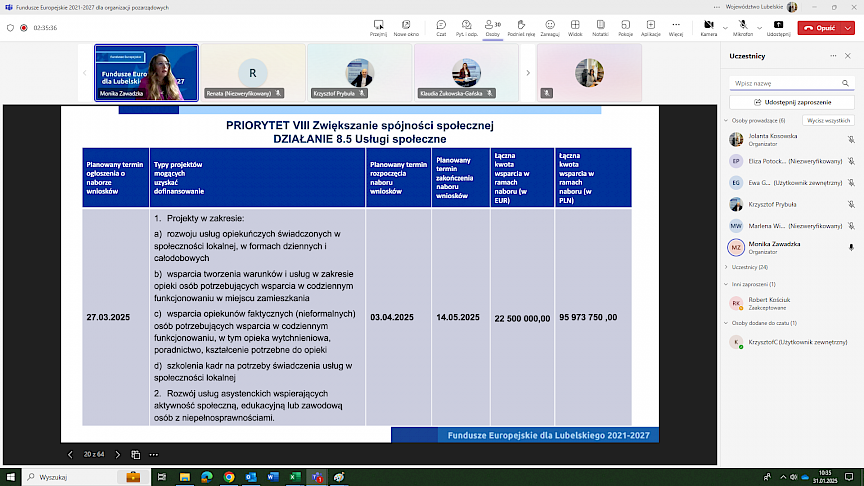Open the Więcej options menu
The height and width of the screenshot is (486, 864).
pos(676,28)
